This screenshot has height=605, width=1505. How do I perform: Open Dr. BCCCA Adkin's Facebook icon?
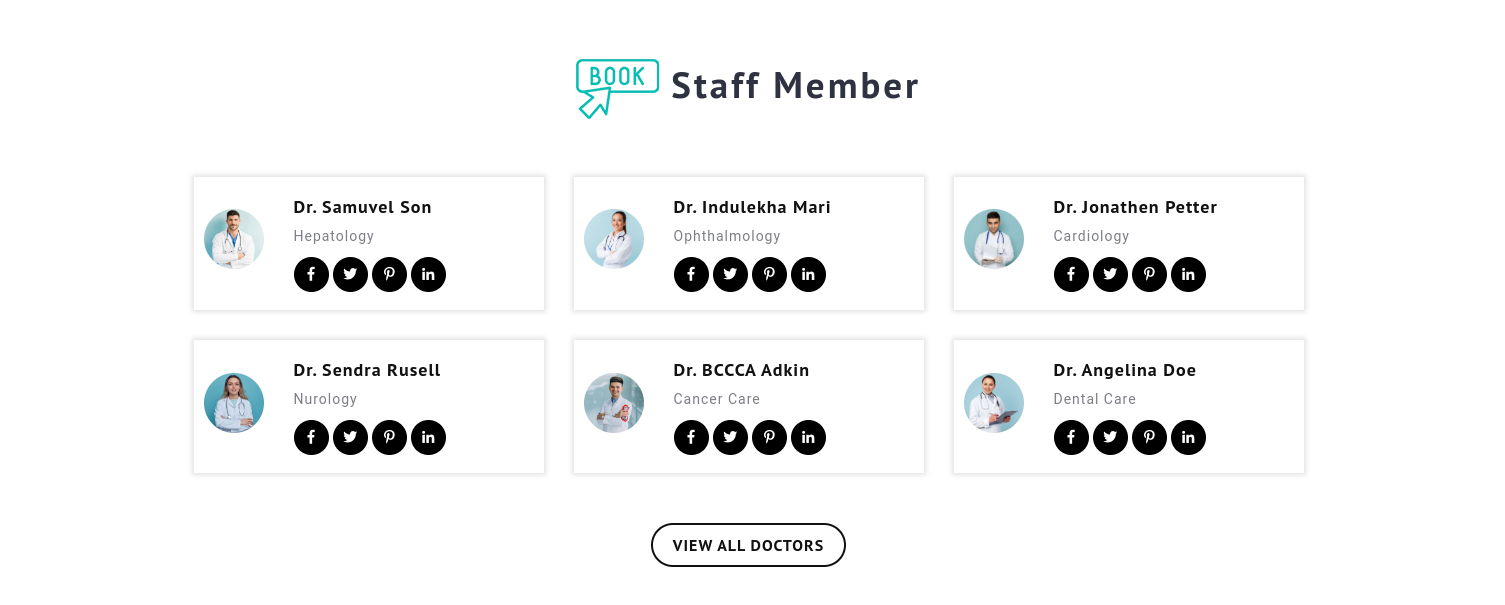(x=691, y=437)
